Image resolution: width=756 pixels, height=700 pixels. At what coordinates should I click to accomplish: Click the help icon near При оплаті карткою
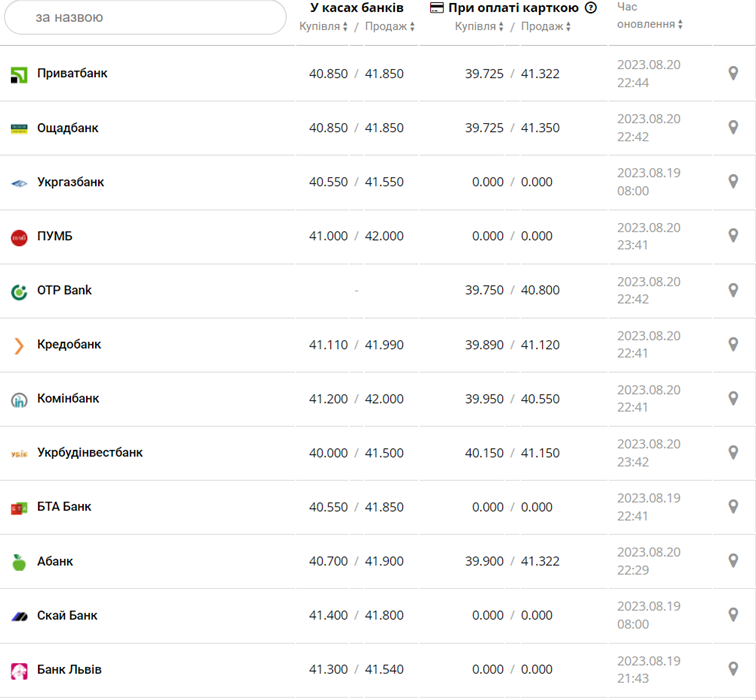click(x=591, y=8)
